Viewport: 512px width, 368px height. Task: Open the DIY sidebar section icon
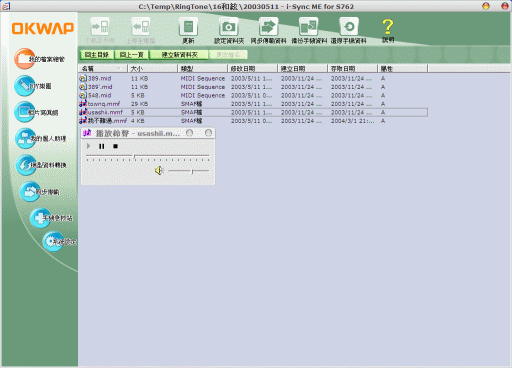pyautogui.click(x=24, y=85)
